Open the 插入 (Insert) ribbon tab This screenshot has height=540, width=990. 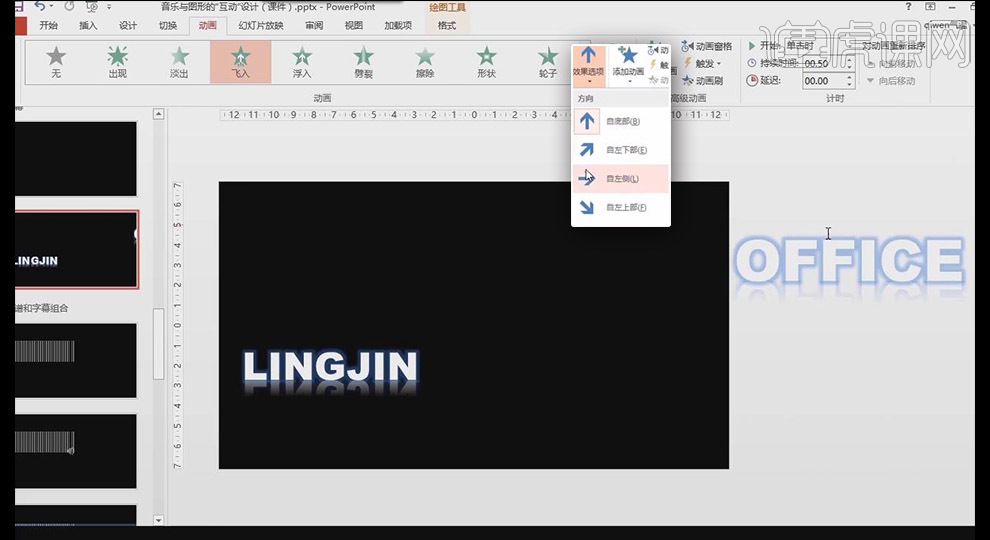click(88, 25)
